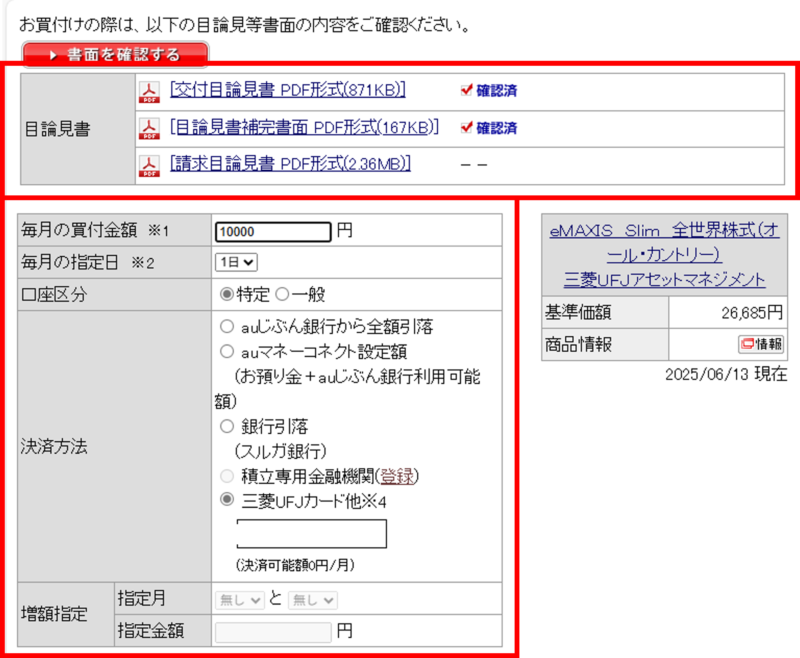Screen dimensions: 800x658
Task: Click the (スルガ銀行) bank name text
Action: coord(280,451)
